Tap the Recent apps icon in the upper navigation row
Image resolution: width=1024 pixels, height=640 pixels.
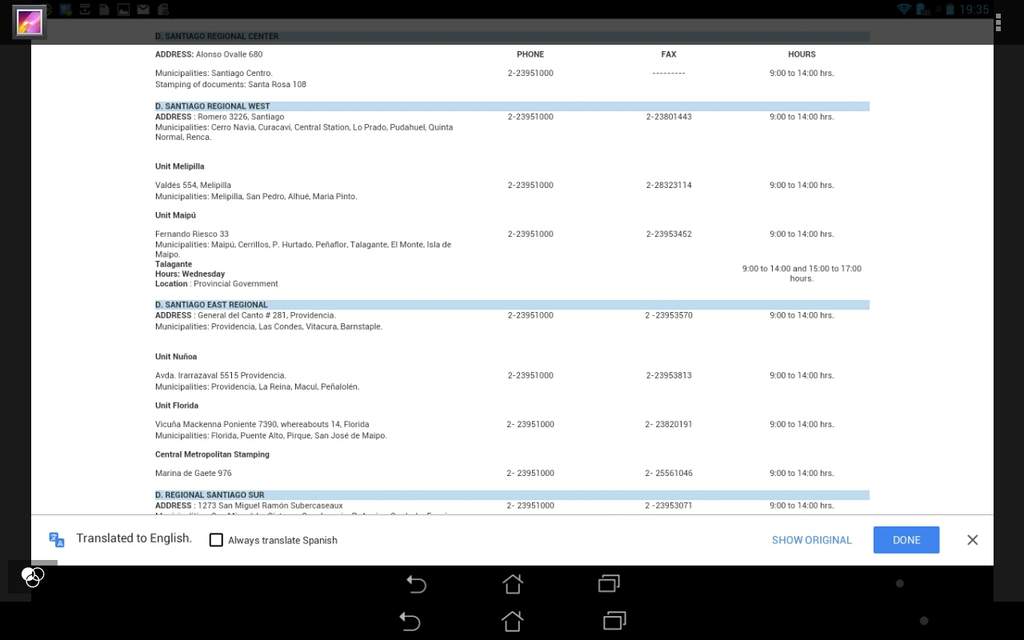pos(609,583)
